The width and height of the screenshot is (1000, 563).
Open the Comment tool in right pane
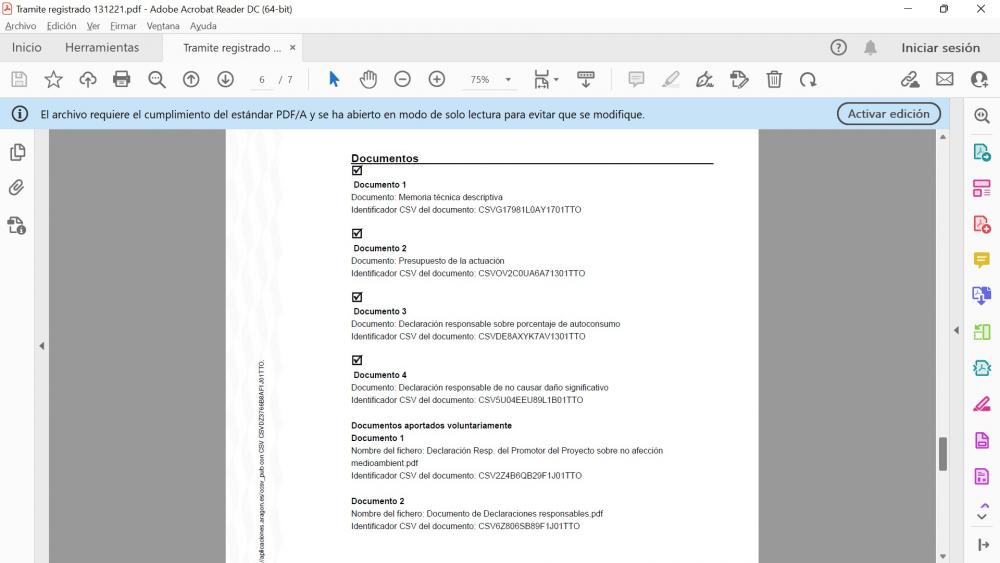tap(982, 260)
